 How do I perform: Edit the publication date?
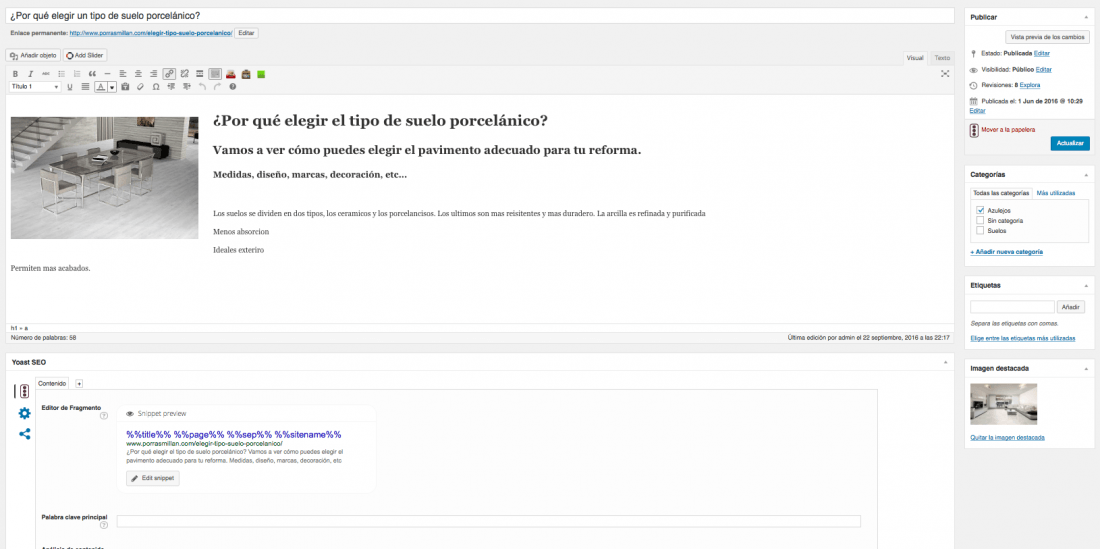pos(977,111)
